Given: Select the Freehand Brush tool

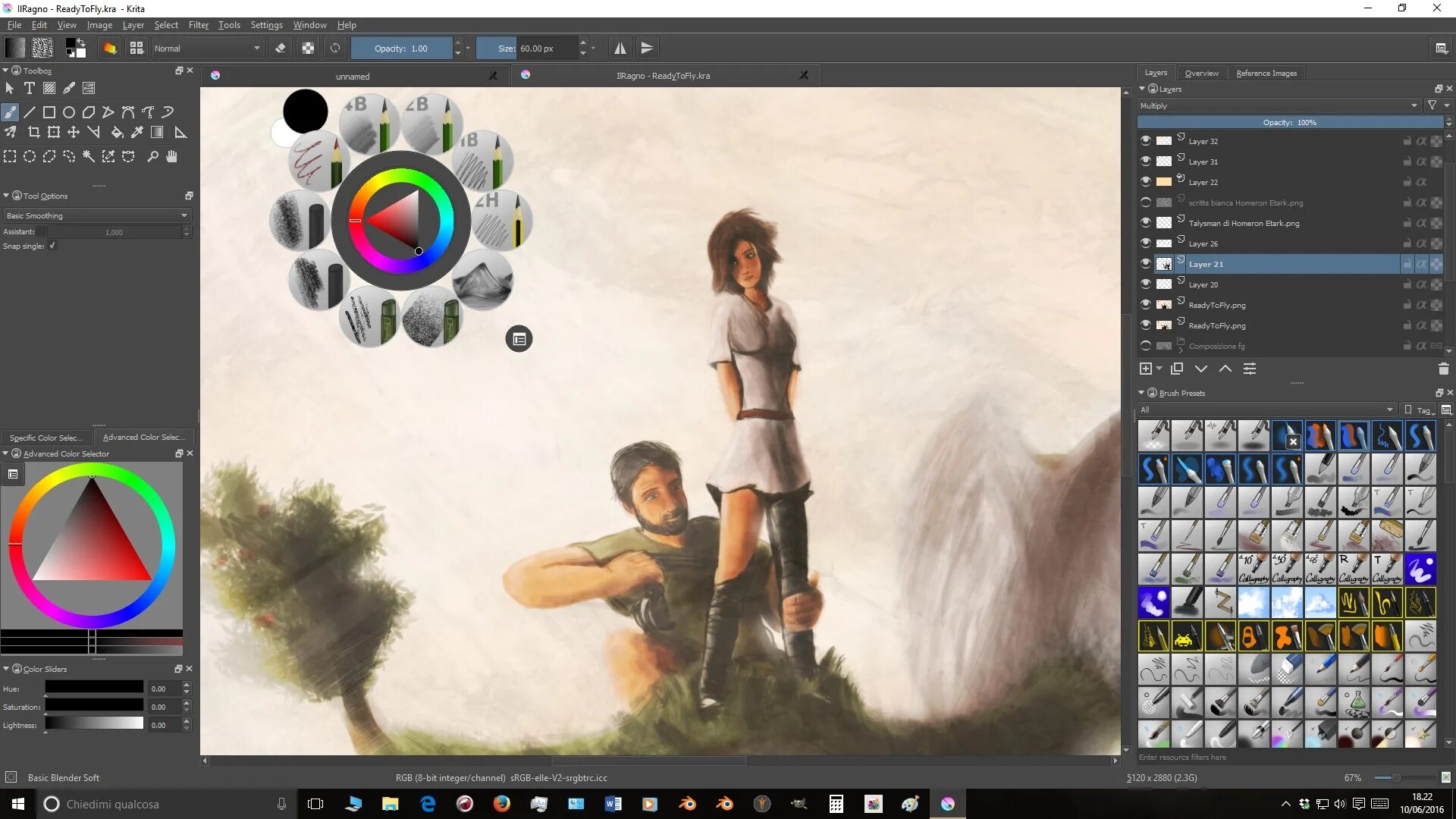Looking at the screenshot, I should tap(10, 112).
